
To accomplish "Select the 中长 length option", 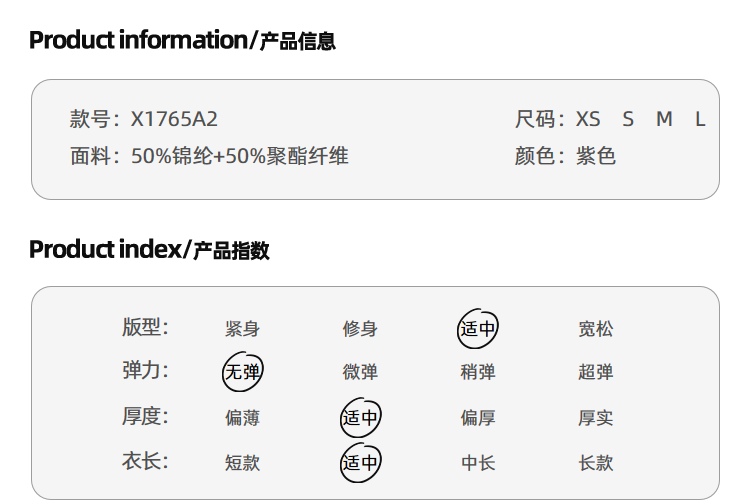I will pyautogui.click(x=477, y=463).
